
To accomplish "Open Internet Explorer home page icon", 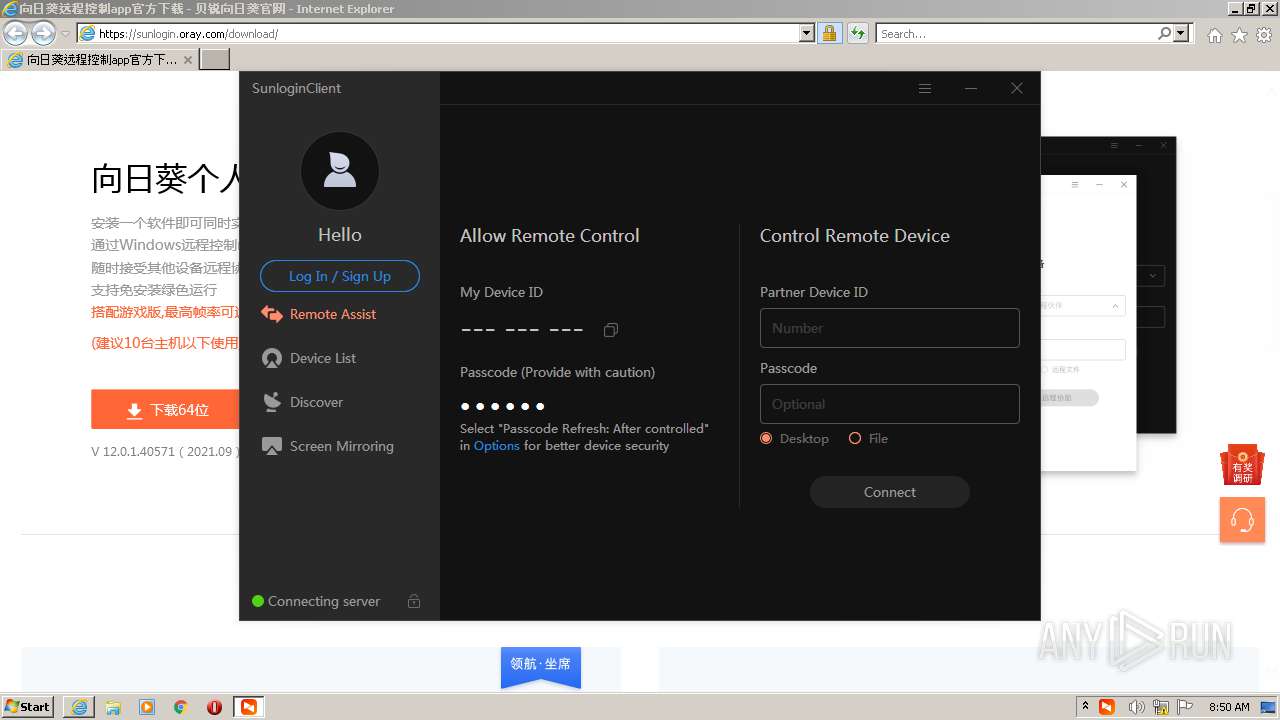I will pyautogui.click(x=1214, y=35).
